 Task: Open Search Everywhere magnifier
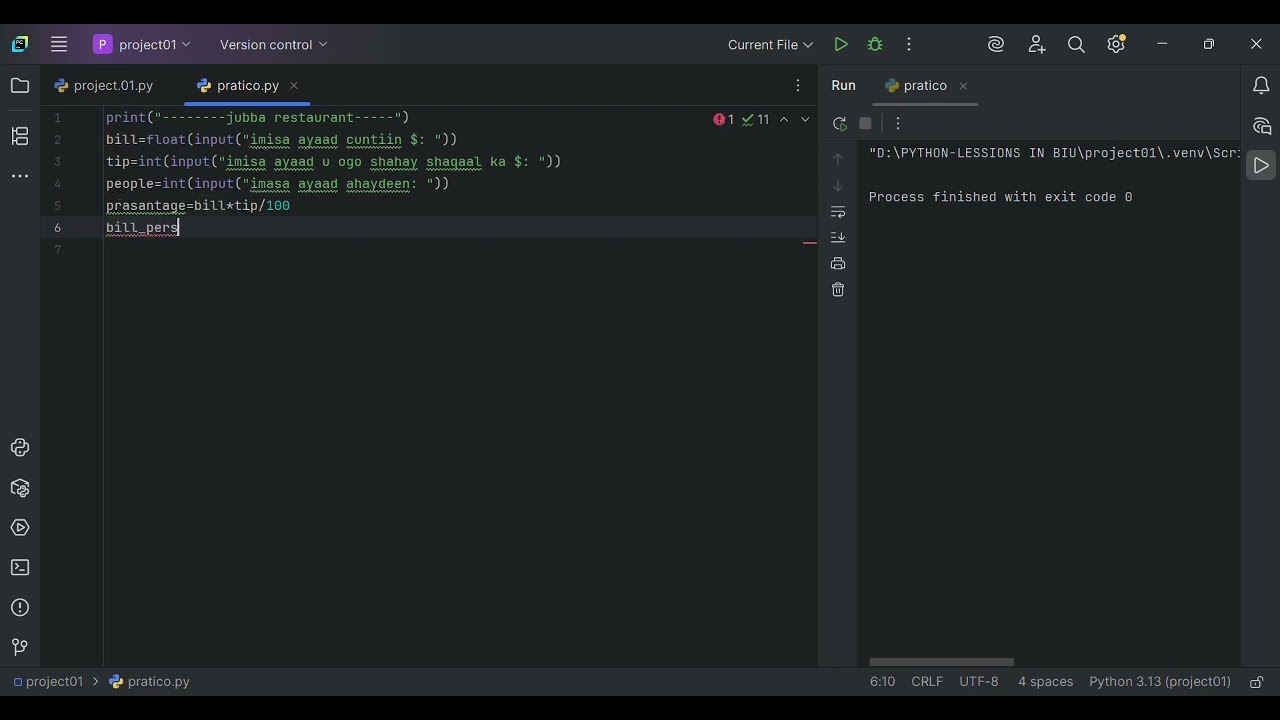1076,44
